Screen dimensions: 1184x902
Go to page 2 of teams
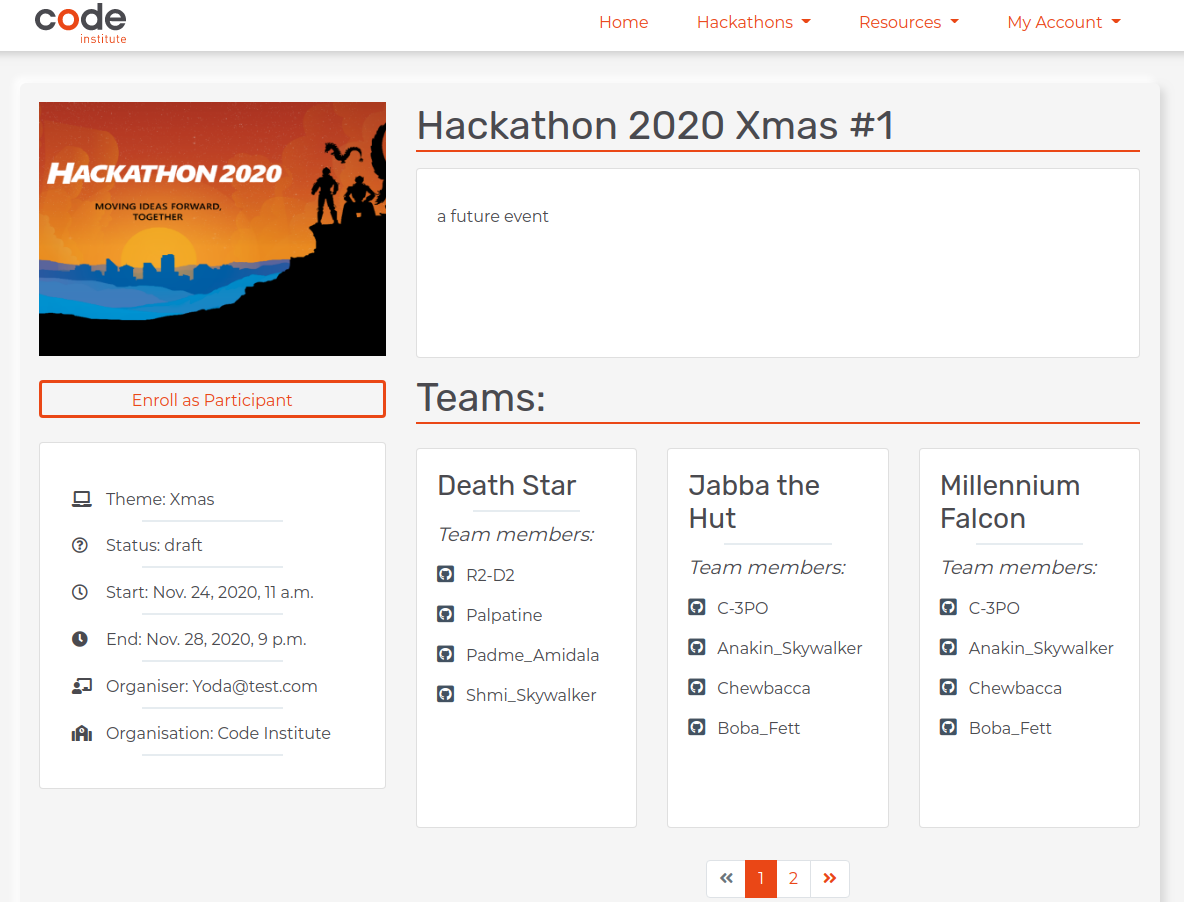pyautogui.click(x=794, y=879)
